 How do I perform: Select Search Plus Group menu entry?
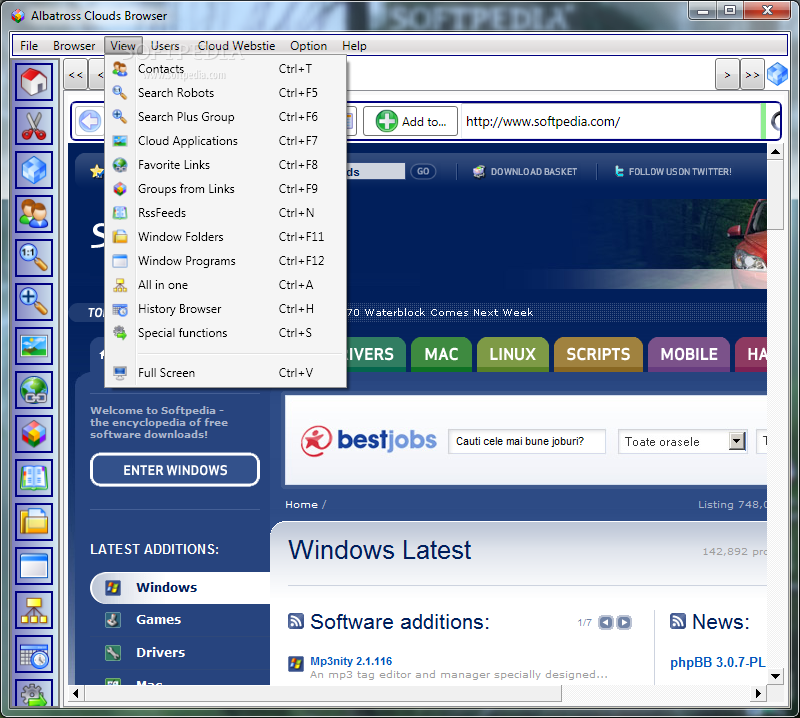(226, 117)
